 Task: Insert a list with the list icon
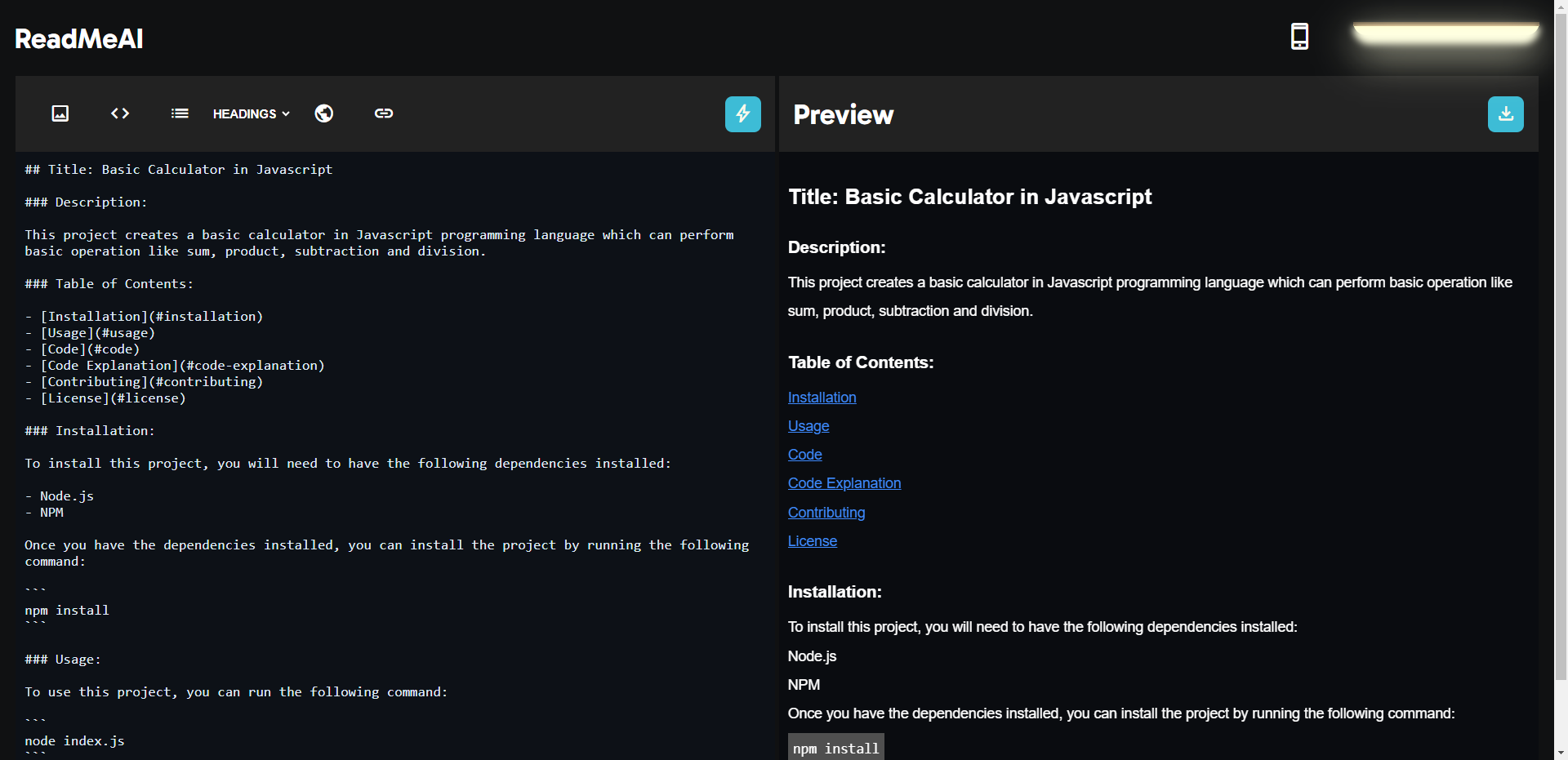click(180, 113)
